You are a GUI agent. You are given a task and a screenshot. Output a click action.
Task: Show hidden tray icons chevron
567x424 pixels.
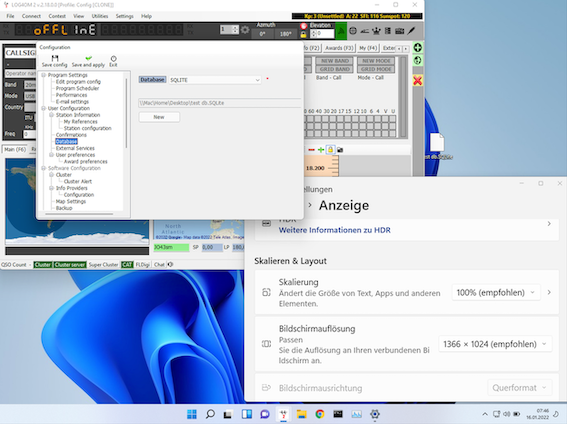tap(485, 414)
